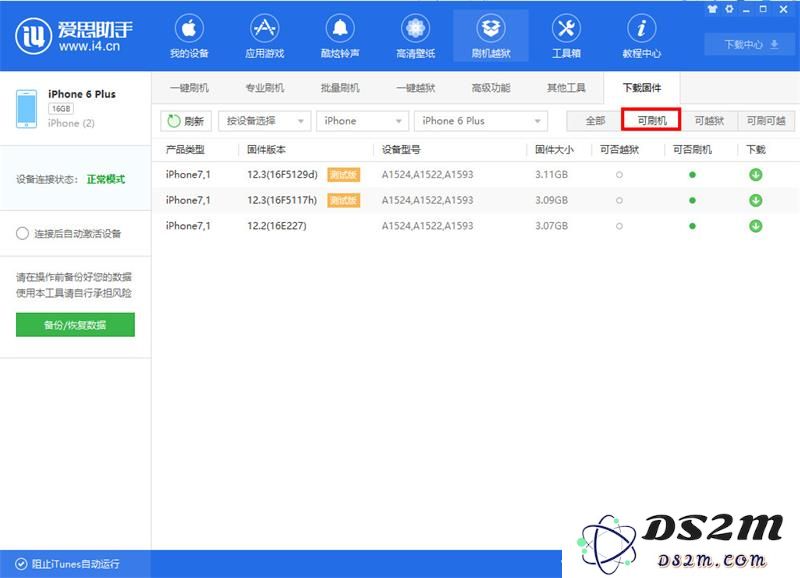
Task: Click 3.11GB firmware size cell
Action: tap(551, 174)
